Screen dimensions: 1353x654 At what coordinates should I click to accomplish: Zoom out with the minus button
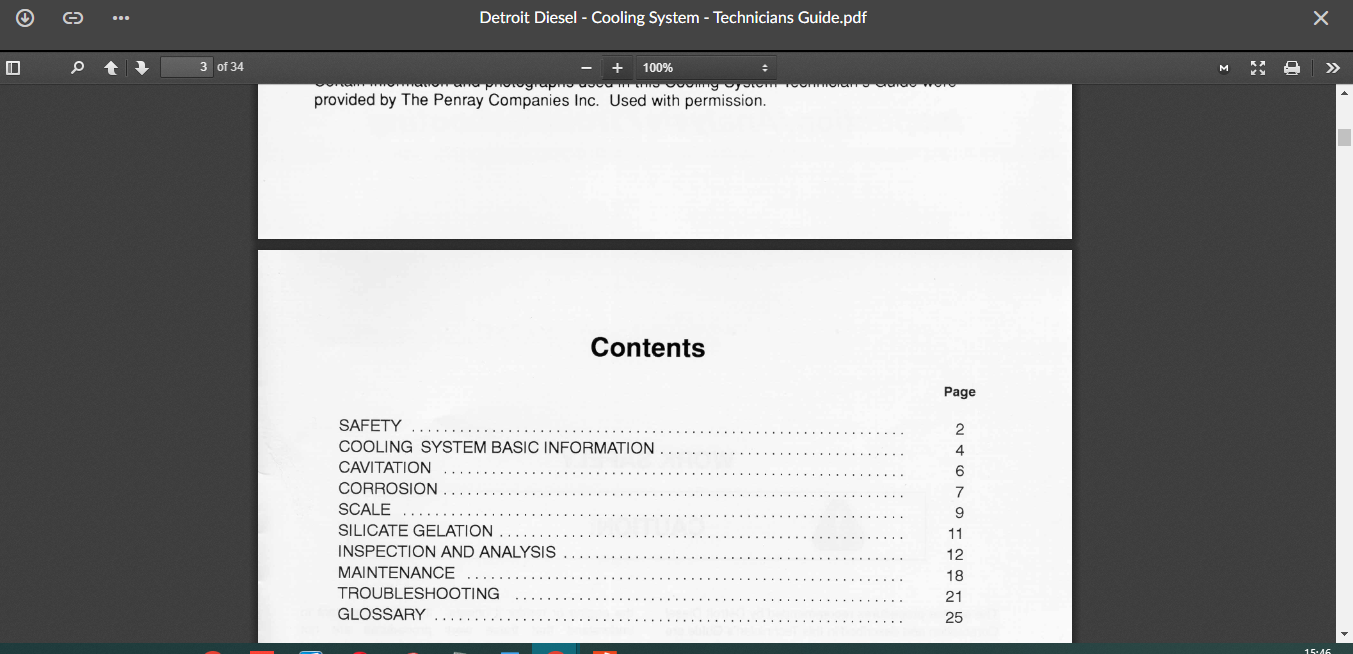586,68
